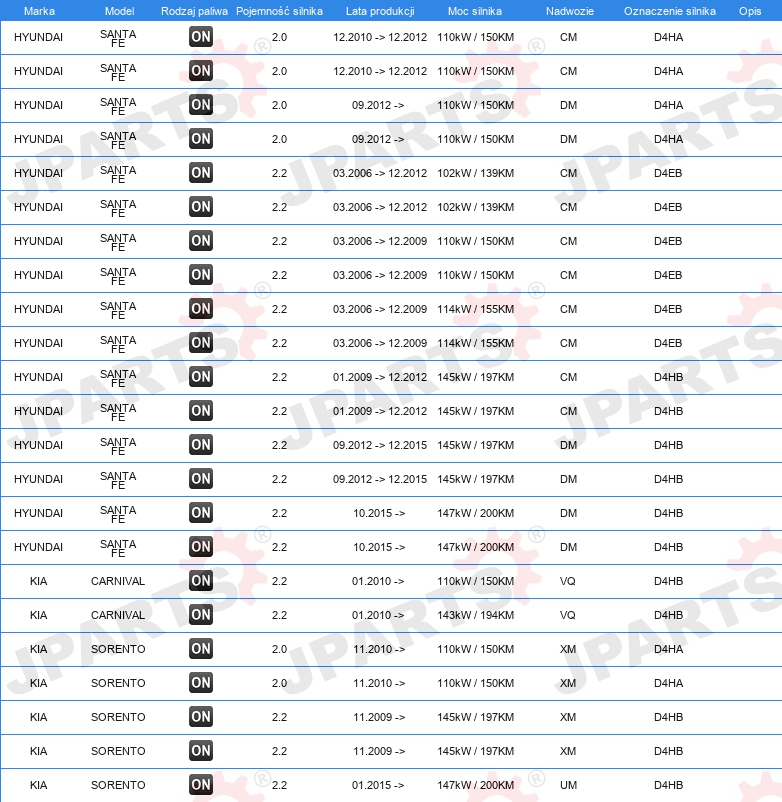Click 'CARNIVAL' in the 110kW row

118,581
